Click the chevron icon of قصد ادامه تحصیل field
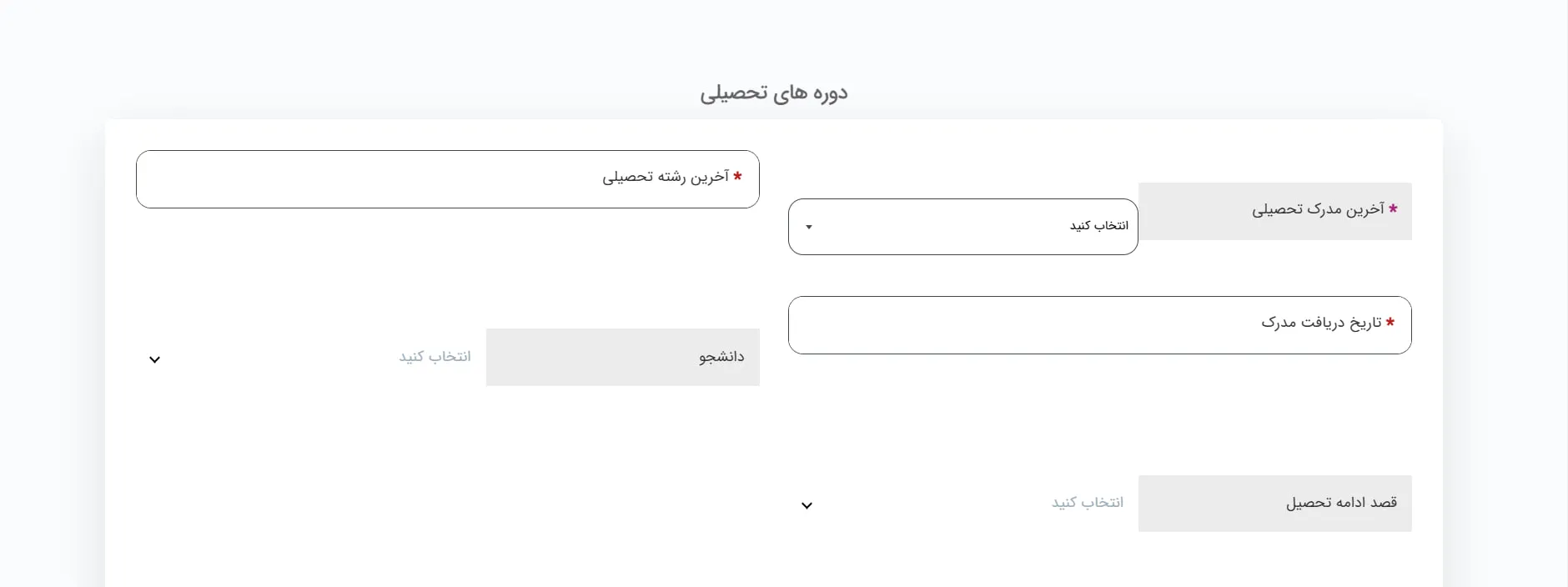 click(x=807, y=505)
